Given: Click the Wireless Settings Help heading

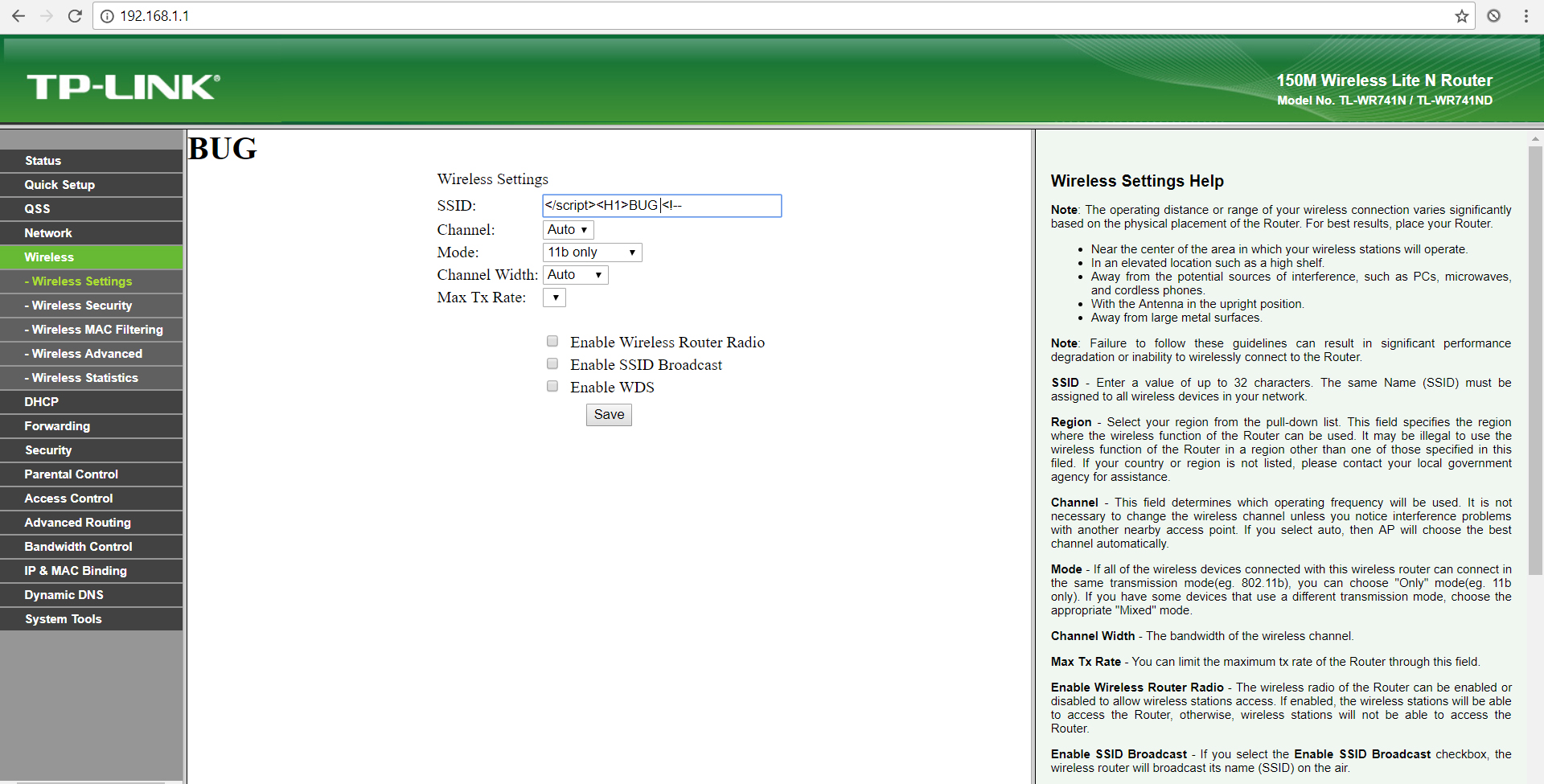Looking at the screenshot, I should point(1137,182).
